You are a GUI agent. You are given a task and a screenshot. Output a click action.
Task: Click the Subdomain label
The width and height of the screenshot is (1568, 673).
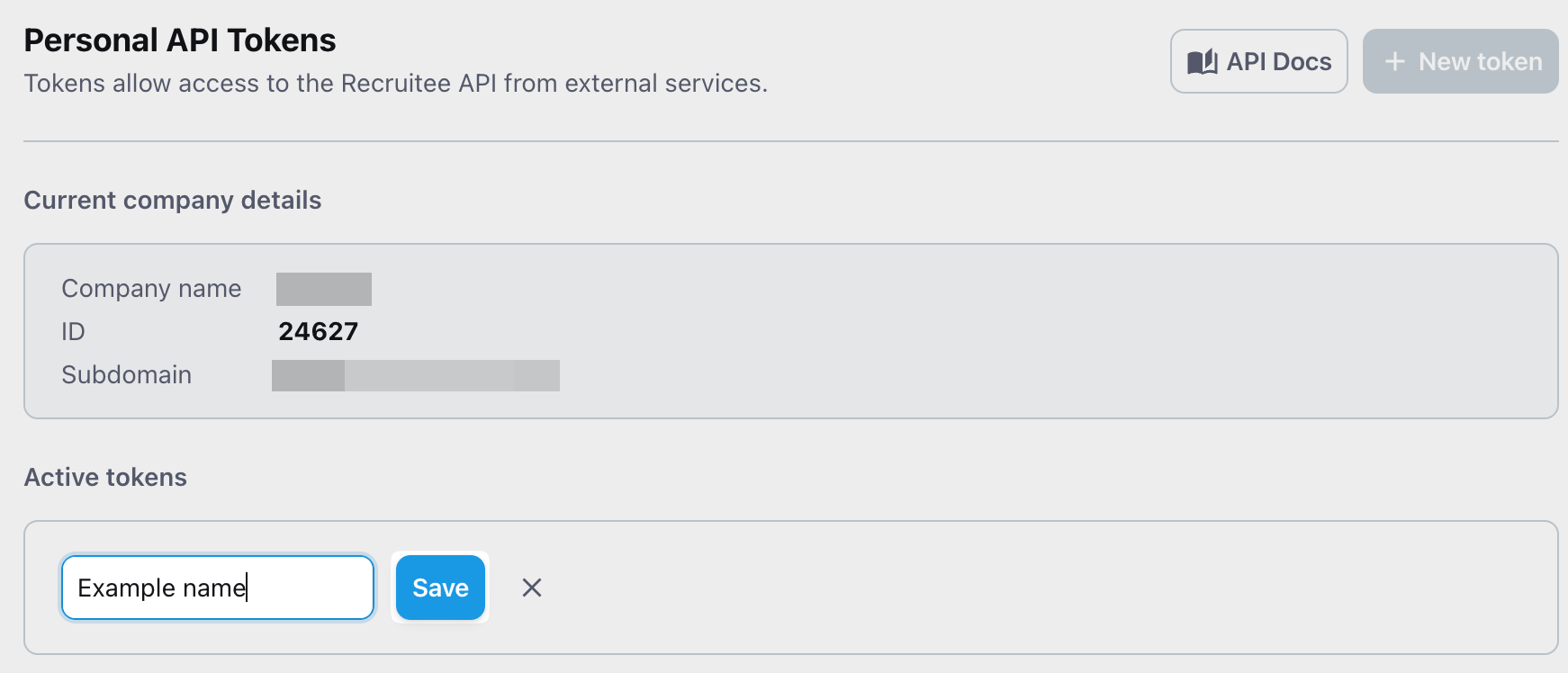click(126, 374)
